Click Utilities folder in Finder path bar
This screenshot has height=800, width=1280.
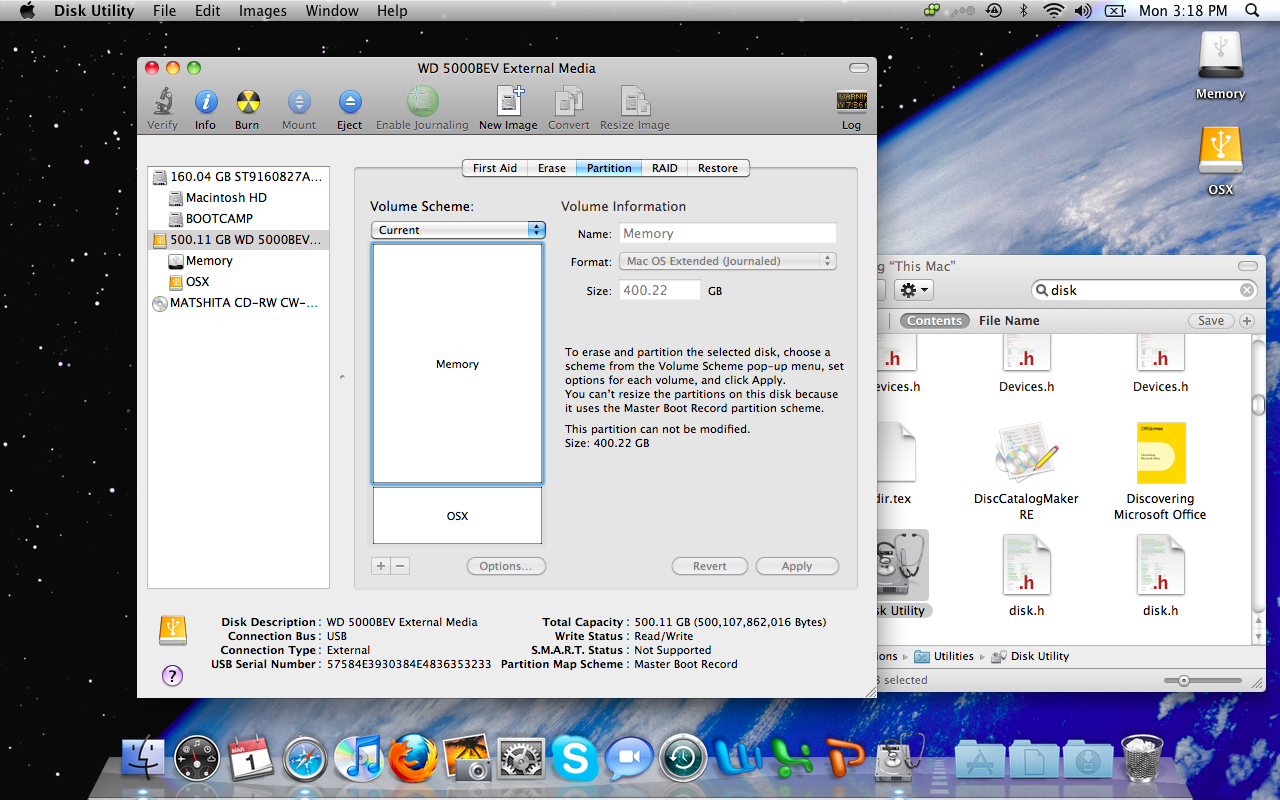pos(944,657)
